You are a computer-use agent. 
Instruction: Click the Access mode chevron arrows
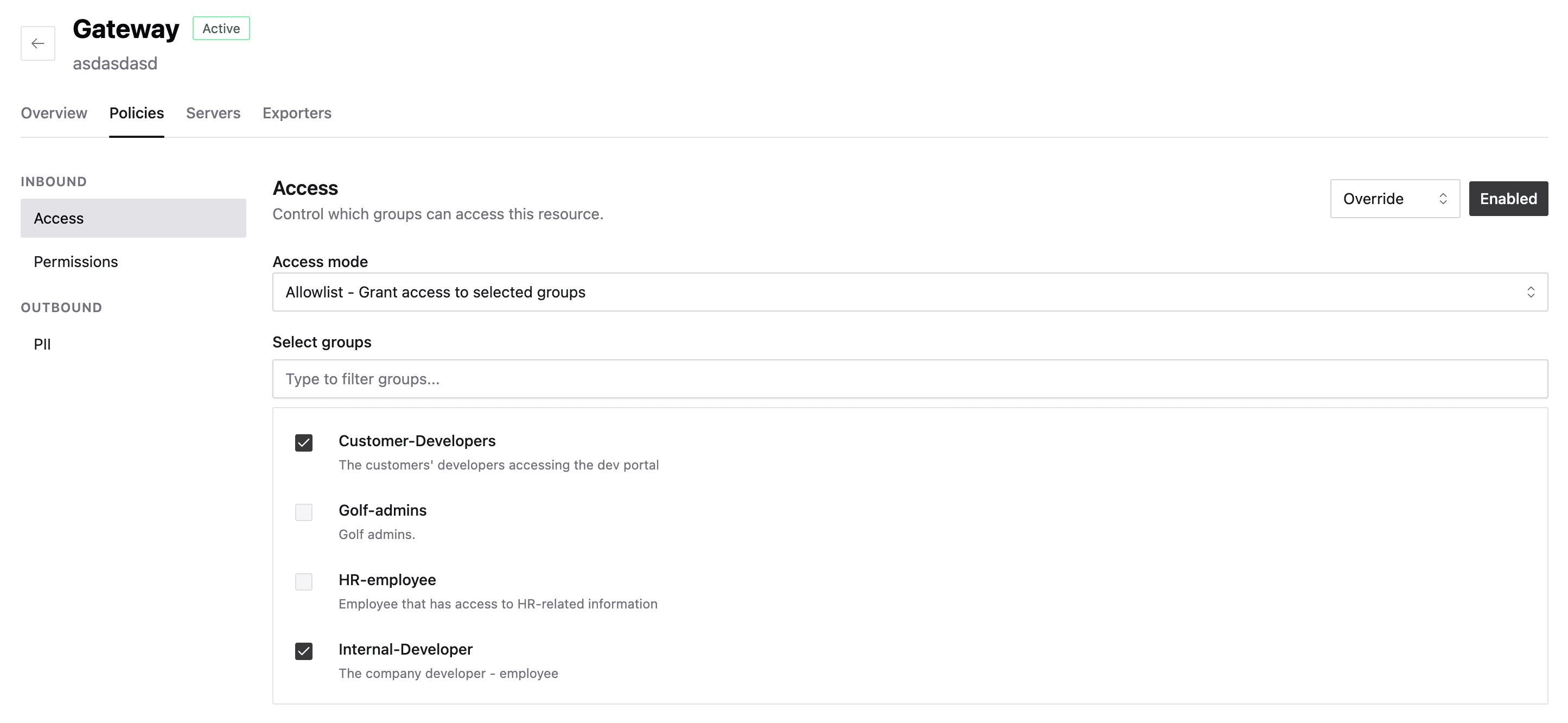tap(1530, 293)
